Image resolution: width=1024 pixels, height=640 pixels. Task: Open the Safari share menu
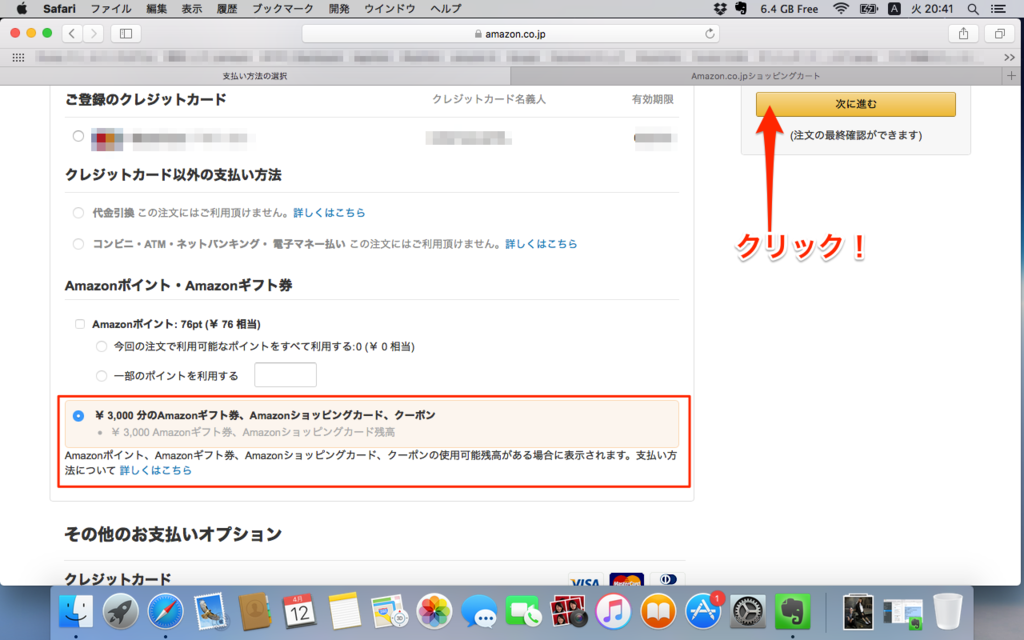click(963, 33)
